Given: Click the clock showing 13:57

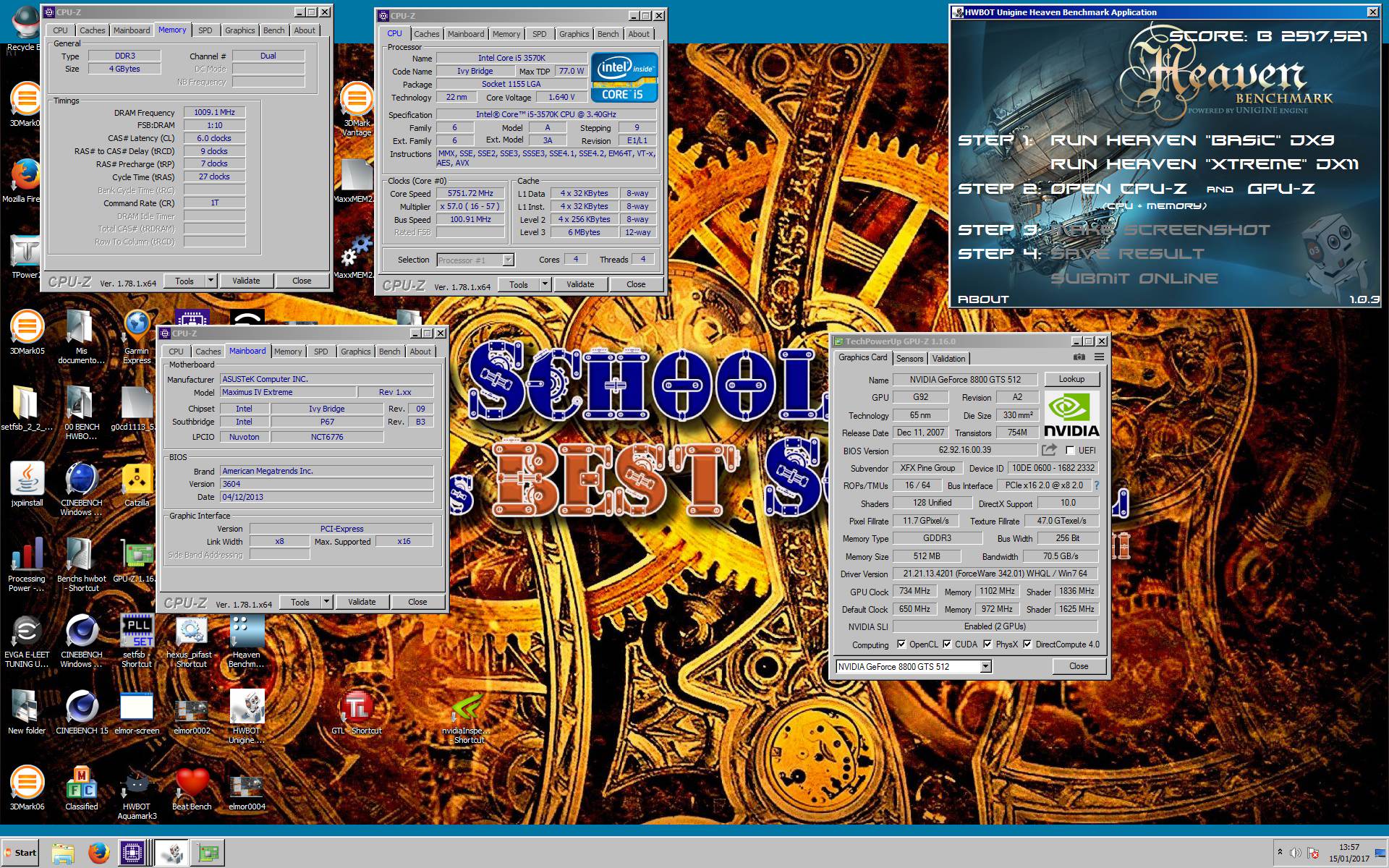Looking at the screenshot, I should coord(1348,847).
